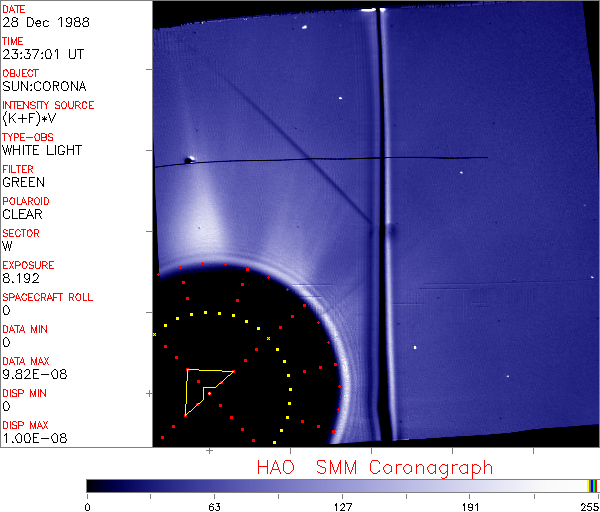Click the DATA MIN label
Viewport: 600px width, 512px height.
click(x=25, y=329)
